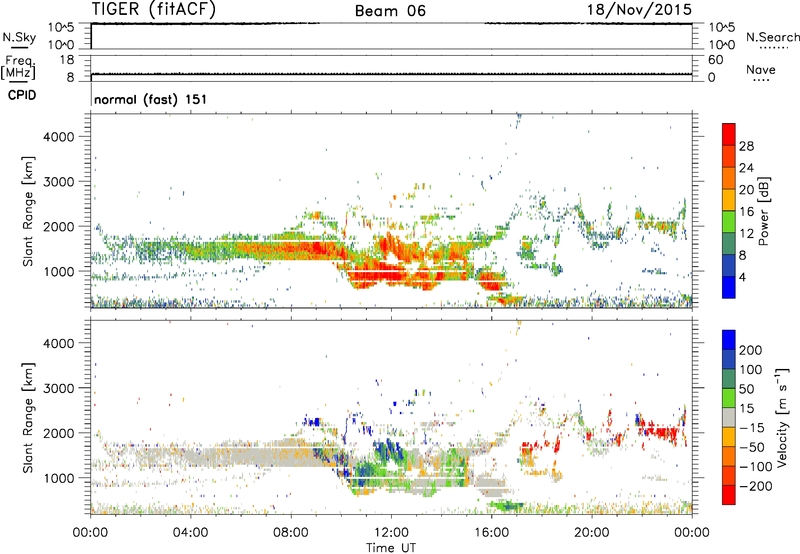The width and height of the screenshot is (800, 554).
Task: Click the '60' Nave axis label
Action: pyautogui.click(x=716, y=60)
